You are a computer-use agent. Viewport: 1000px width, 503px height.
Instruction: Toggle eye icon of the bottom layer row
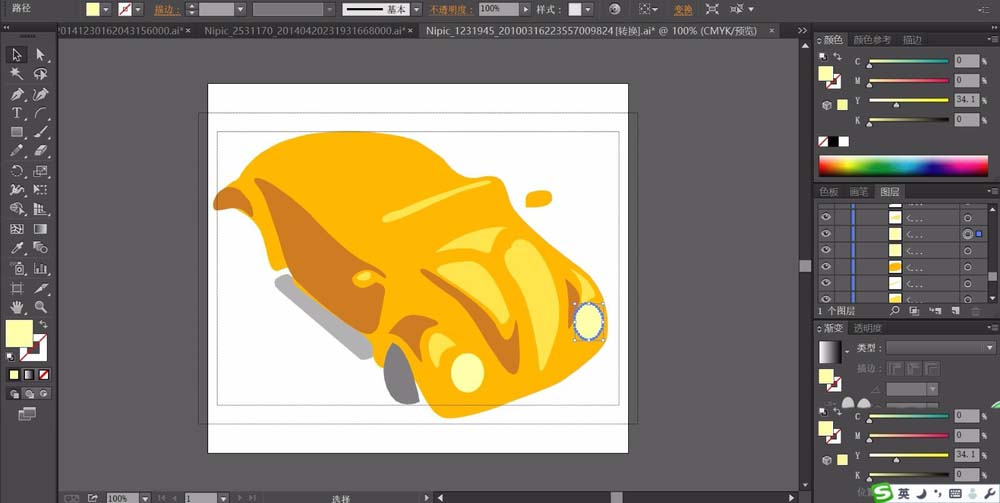(x=826, y=298)
